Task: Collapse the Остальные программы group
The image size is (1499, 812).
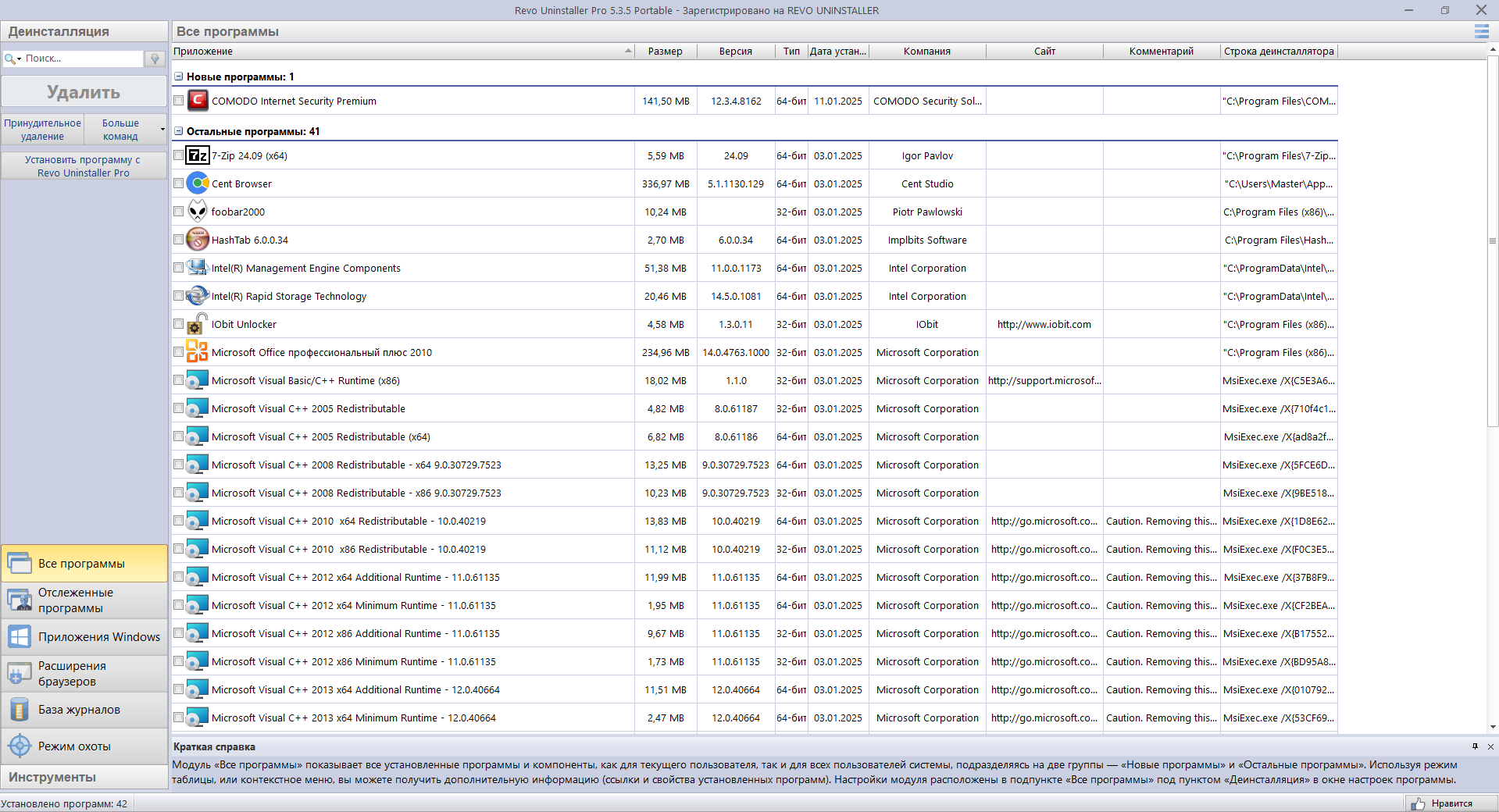Action: pos(178,131)
